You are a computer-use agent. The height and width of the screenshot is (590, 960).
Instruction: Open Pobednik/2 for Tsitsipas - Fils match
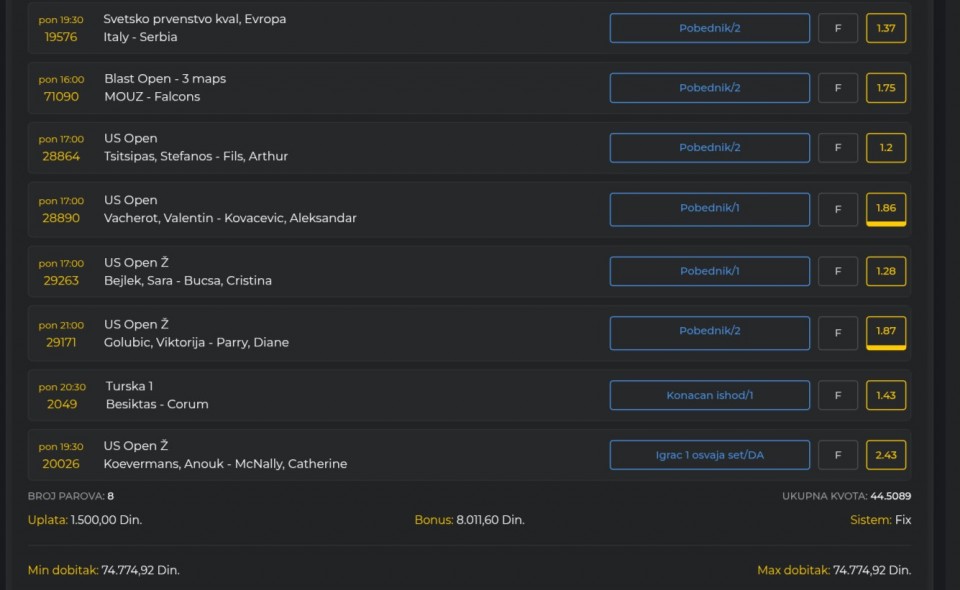click(x=710, y=148)
